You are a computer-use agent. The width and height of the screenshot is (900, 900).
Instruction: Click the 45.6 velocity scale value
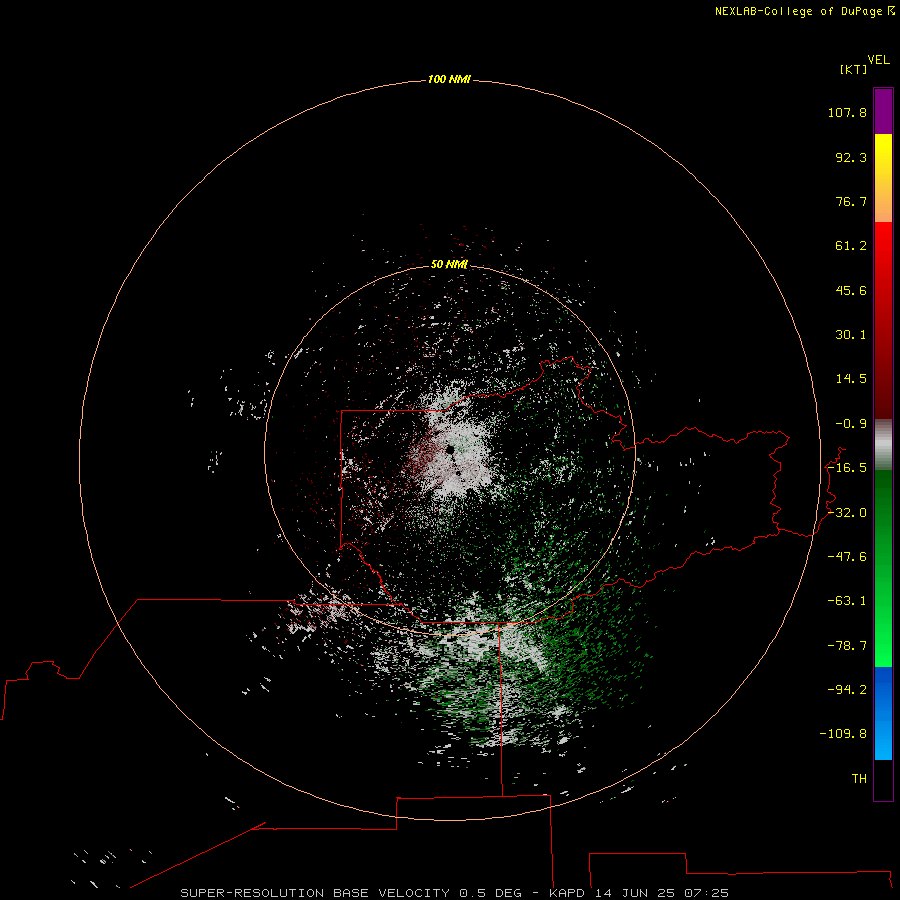tap(851, 290)
